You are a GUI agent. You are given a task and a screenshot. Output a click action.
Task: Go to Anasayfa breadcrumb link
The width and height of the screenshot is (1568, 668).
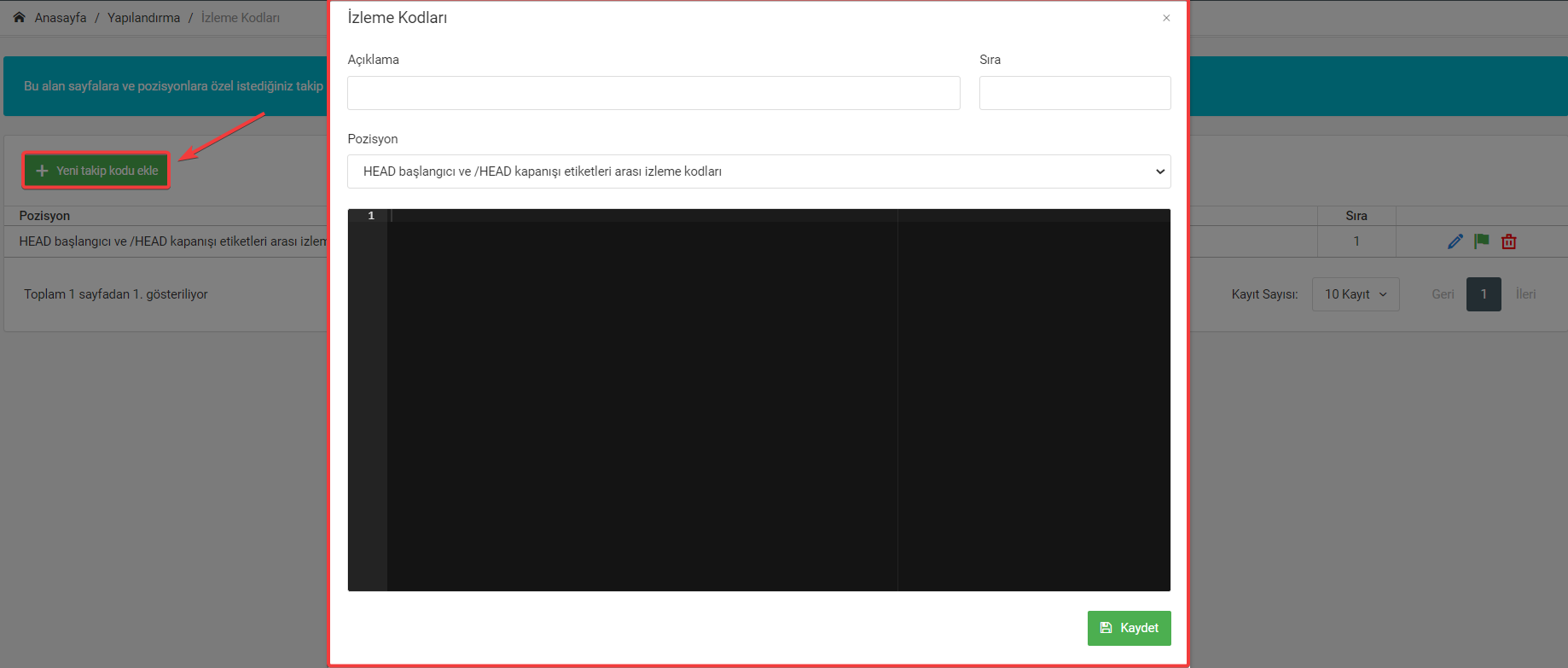tap(61, 18)
